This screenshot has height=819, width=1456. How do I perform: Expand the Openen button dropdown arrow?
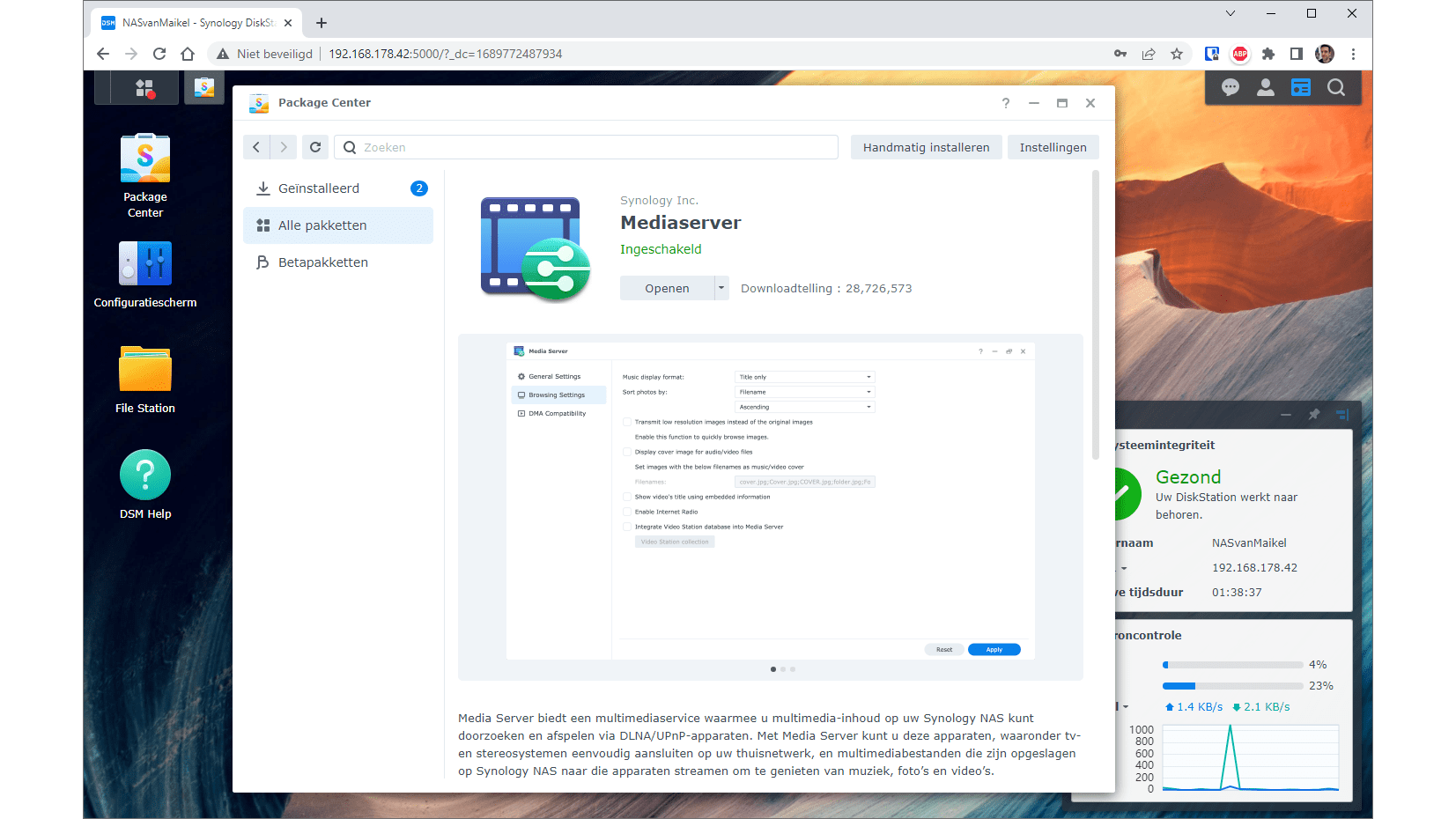pyautogui.click(x=721, y=288)
